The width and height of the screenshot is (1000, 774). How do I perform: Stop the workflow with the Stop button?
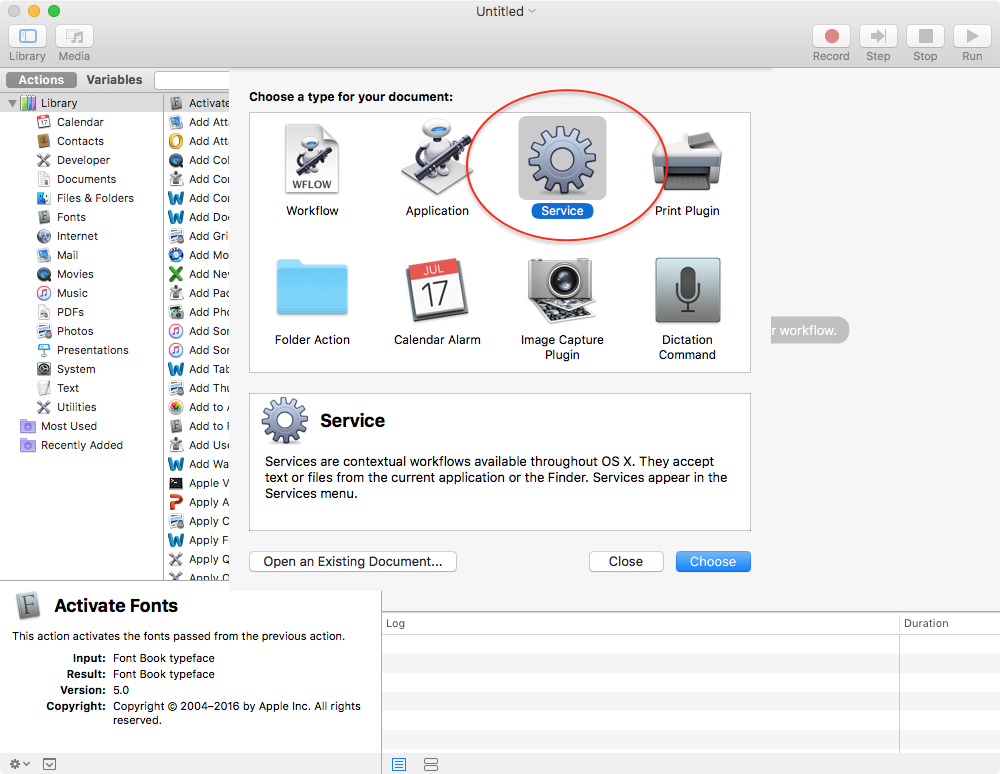[925, 36]
